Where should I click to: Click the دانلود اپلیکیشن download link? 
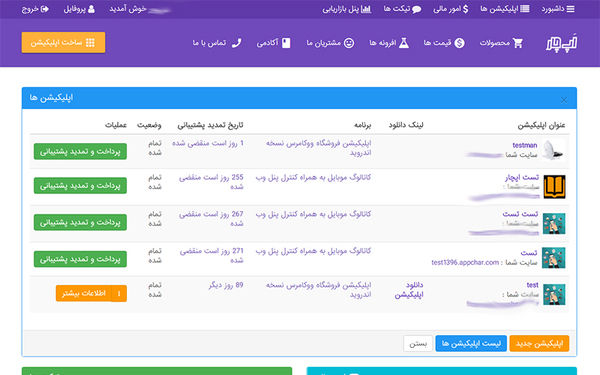(409, 290)
